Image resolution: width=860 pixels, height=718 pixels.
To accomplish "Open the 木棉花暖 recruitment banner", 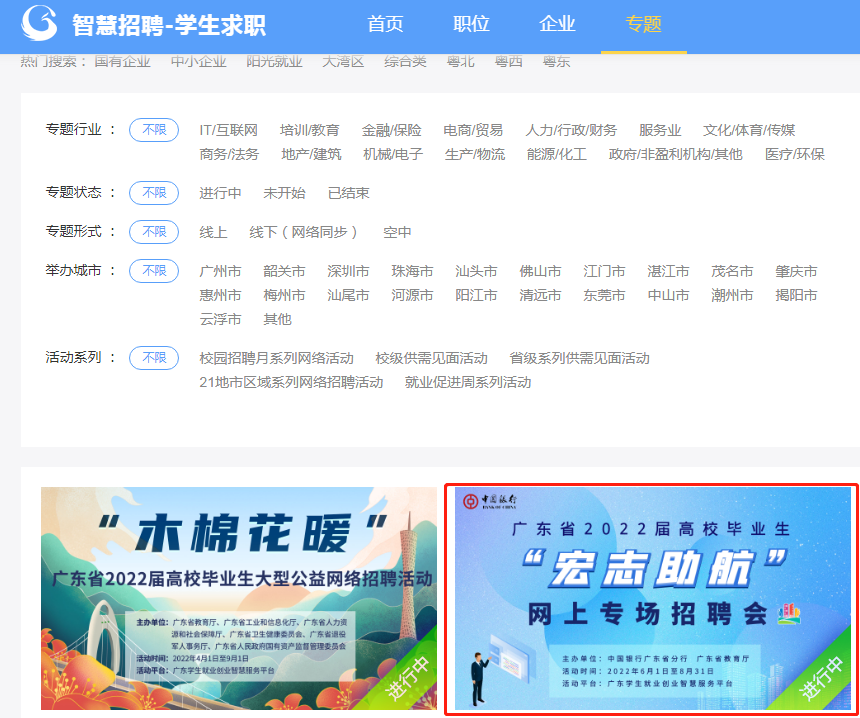I will point(238,598).
